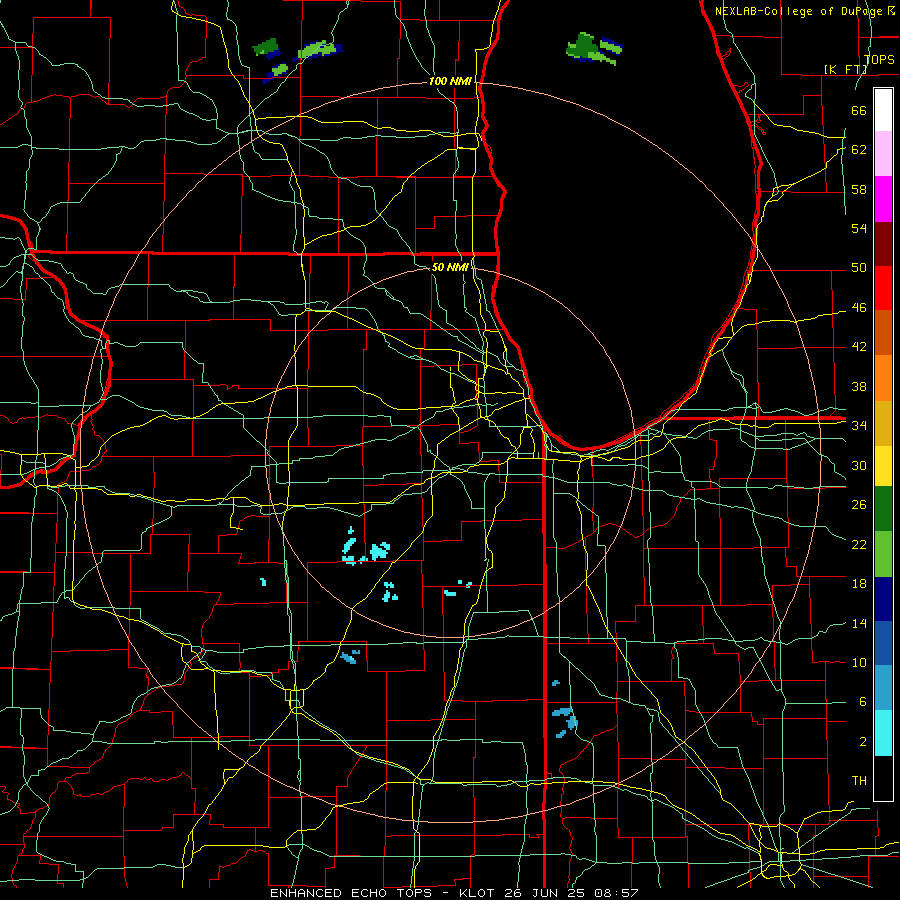Click the dark green swatch in the legend

point(883,509)
